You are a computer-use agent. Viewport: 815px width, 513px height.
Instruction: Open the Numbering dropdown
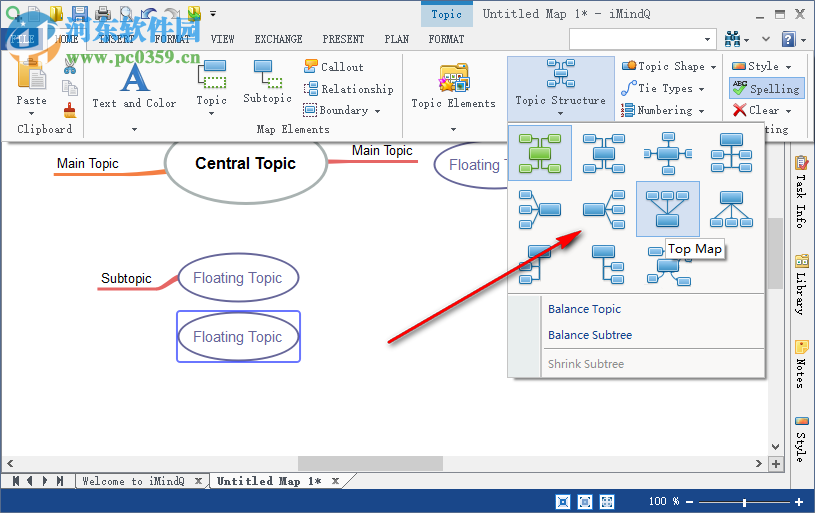click(702, 111)
